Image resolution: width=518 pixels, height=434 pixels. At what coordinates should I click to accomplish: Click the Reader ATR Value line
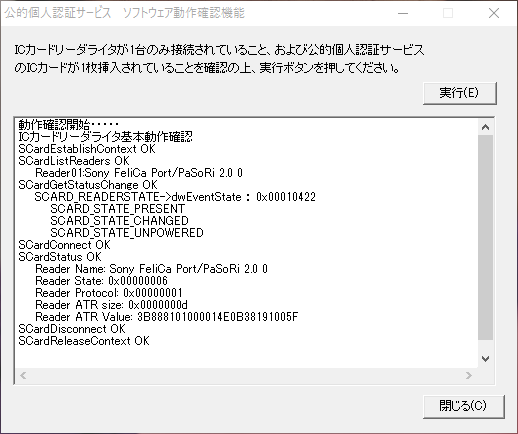(167, 317)
